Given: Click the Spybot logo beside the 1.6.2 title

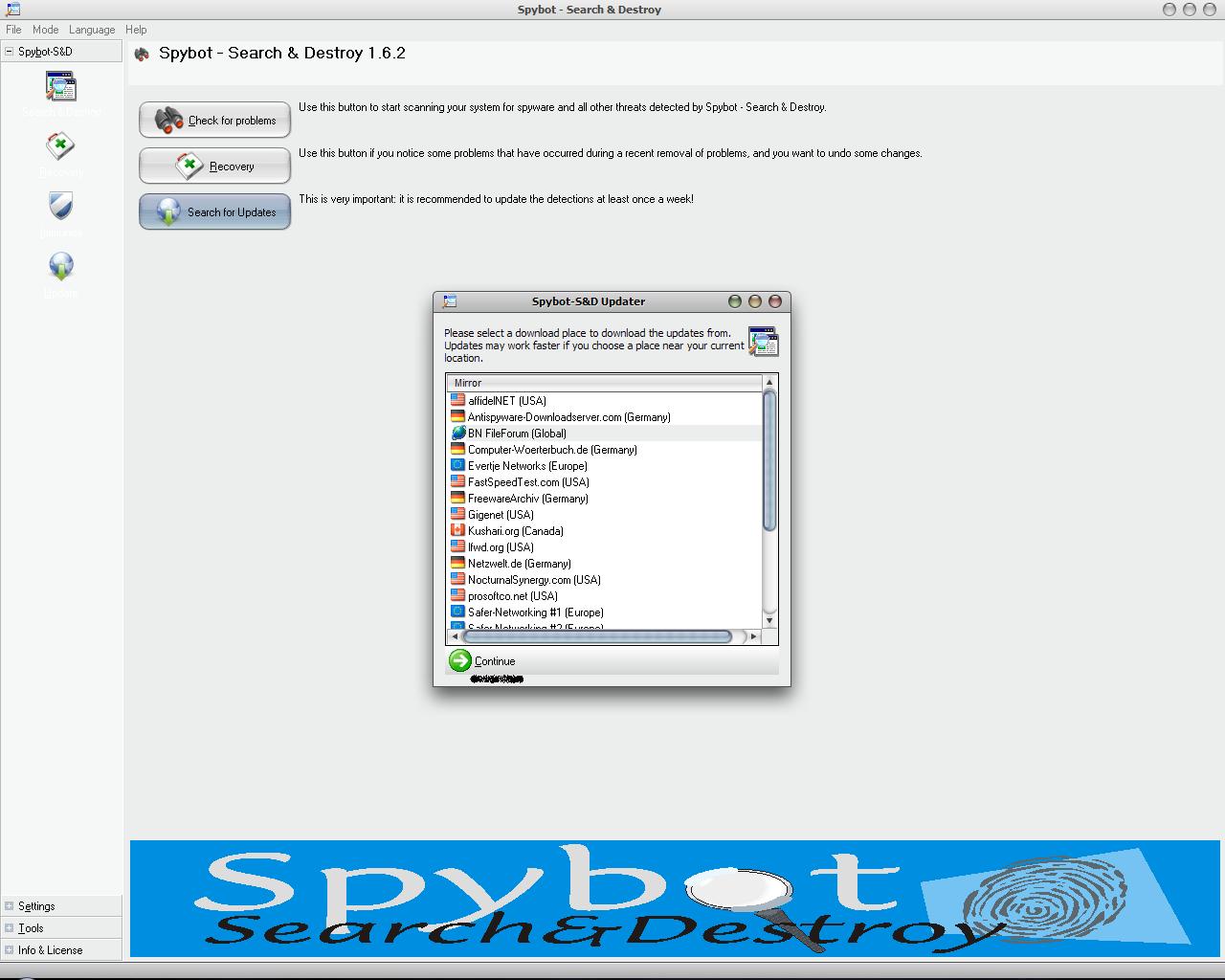Looking at the screenshot, I should pos(142,55).
